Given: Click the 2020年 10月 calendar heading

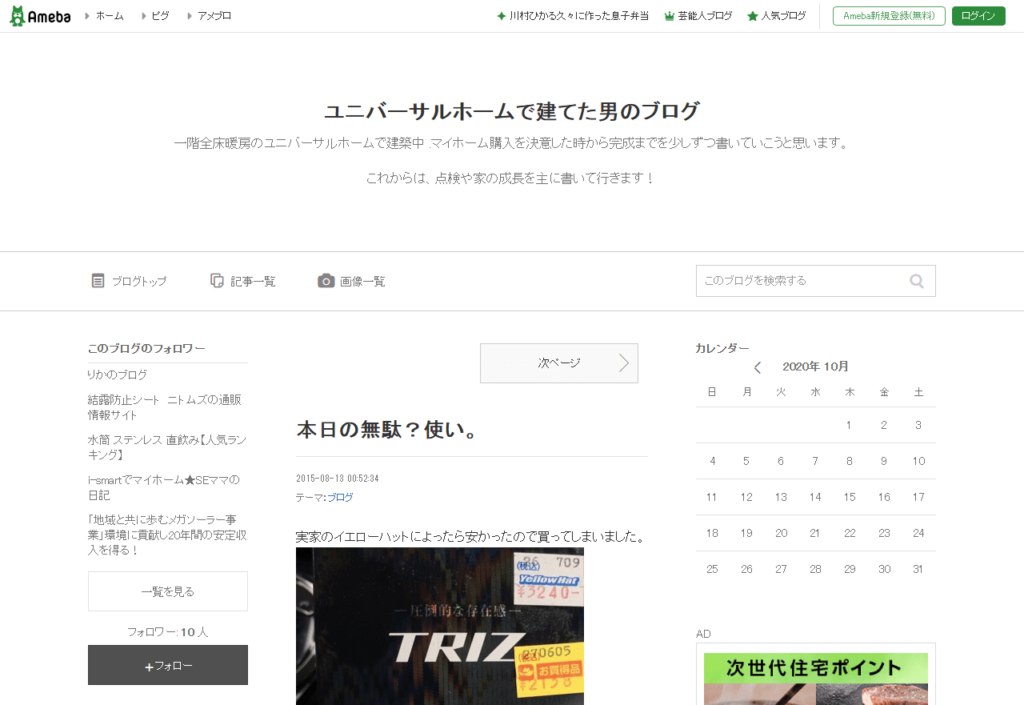Looking at the screenshot, I should (x=816, y=367).
